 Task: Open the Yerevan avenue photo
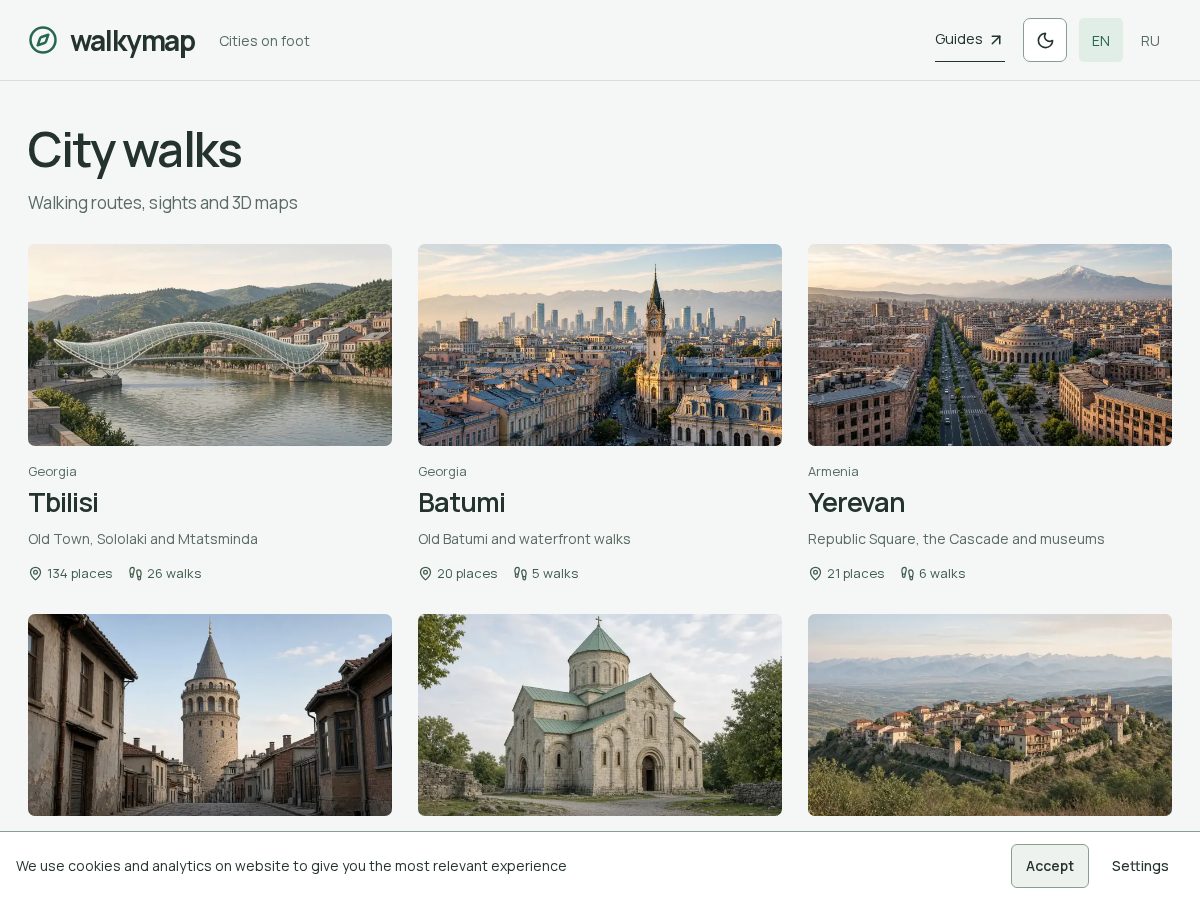pyautogui.click(x=990, y=345)
